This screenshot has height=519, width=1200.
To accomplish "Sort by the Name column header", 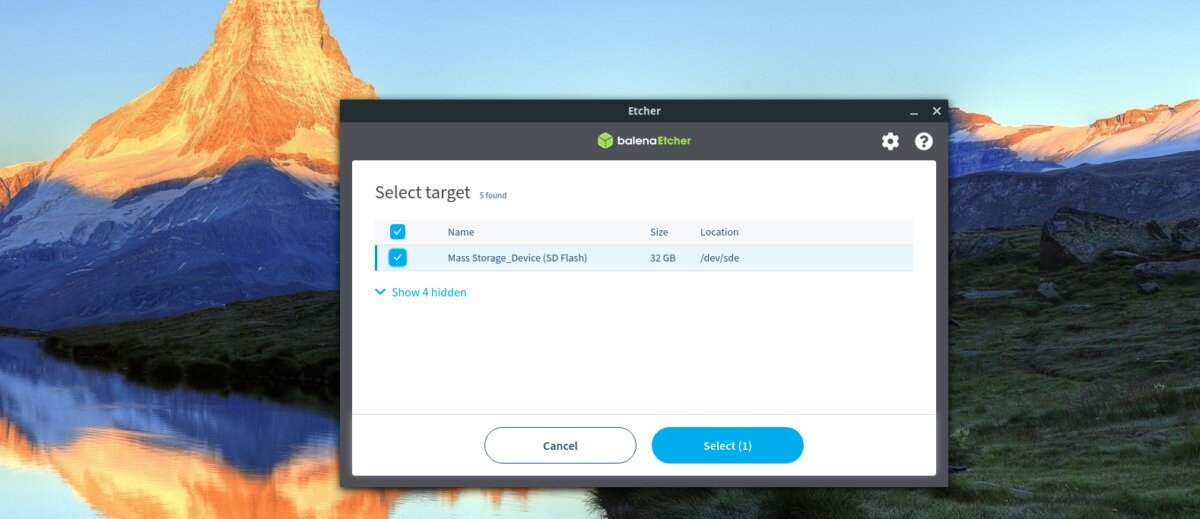I will [x=461, y=232].
